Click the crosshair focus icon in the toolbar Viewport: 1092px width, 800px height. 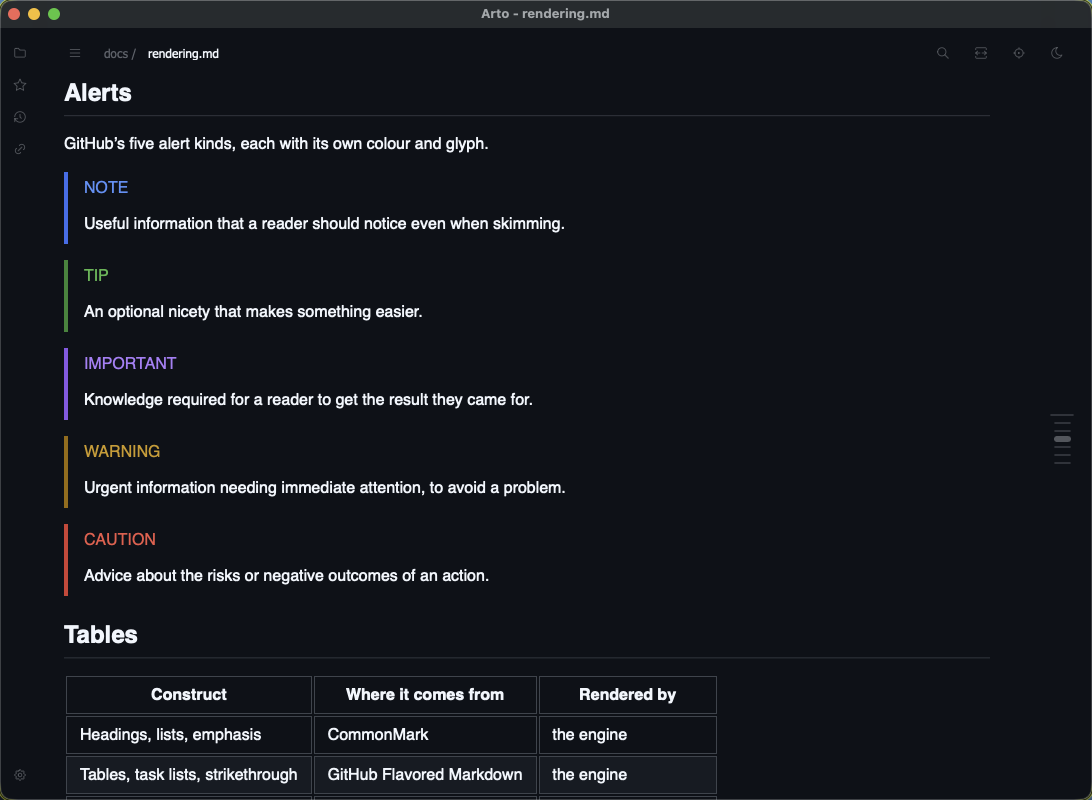pos(1019,53)
